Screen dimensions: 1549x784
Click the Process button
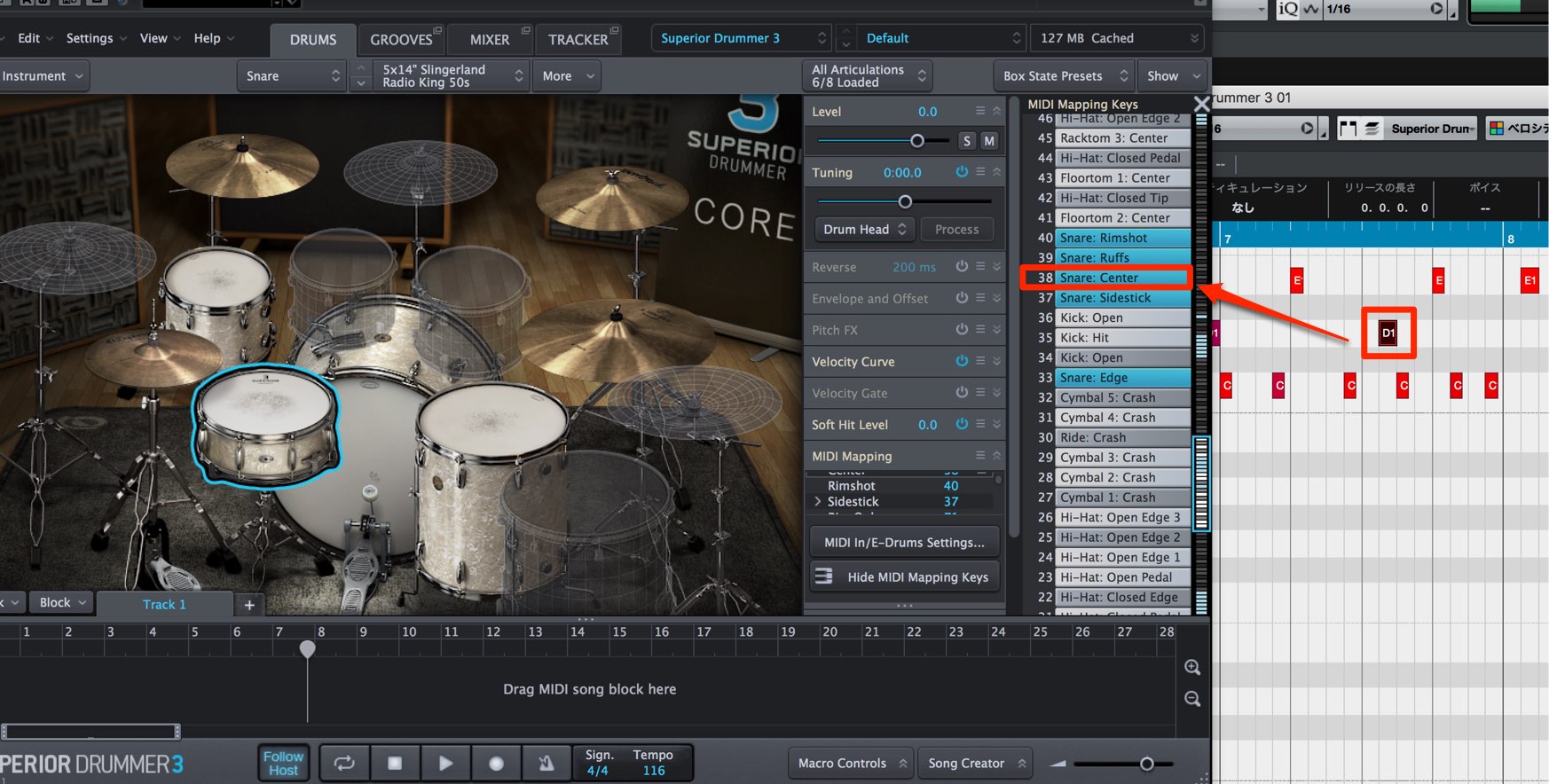coord(956,229)
